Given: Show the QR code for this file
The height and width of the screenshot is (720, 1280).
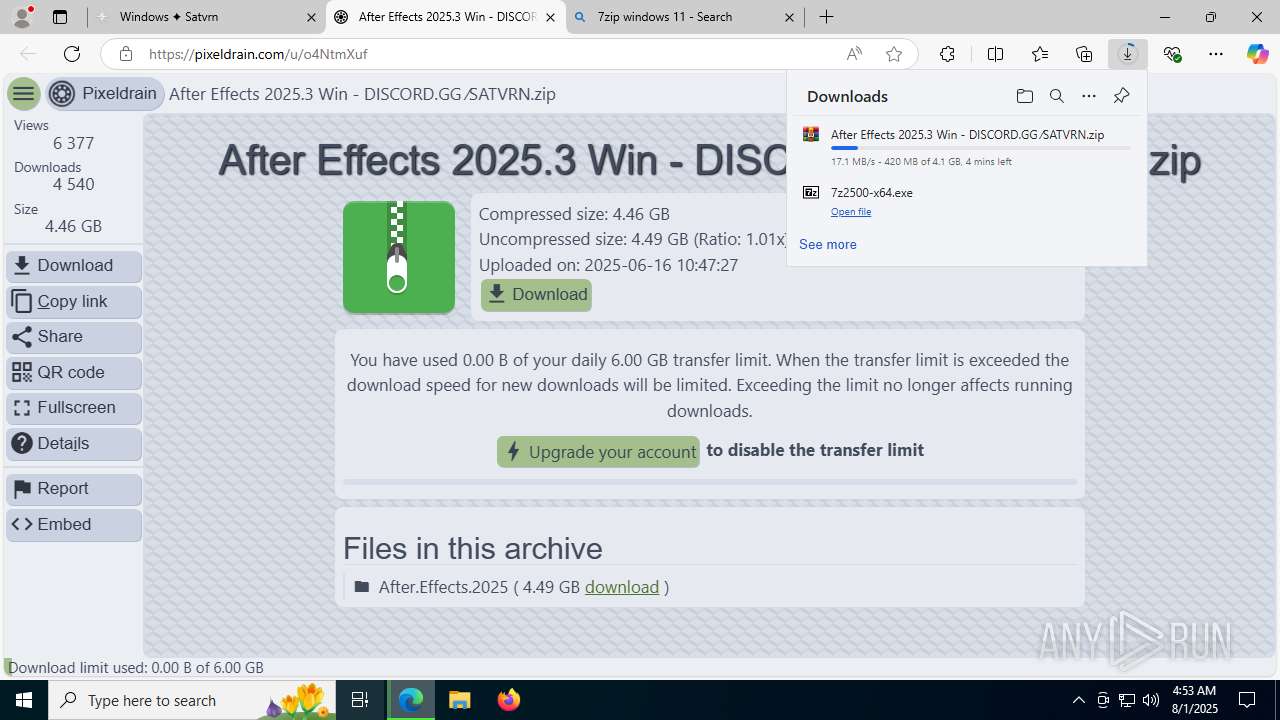Looking at the screenshot, I should [x=74, y=373].
